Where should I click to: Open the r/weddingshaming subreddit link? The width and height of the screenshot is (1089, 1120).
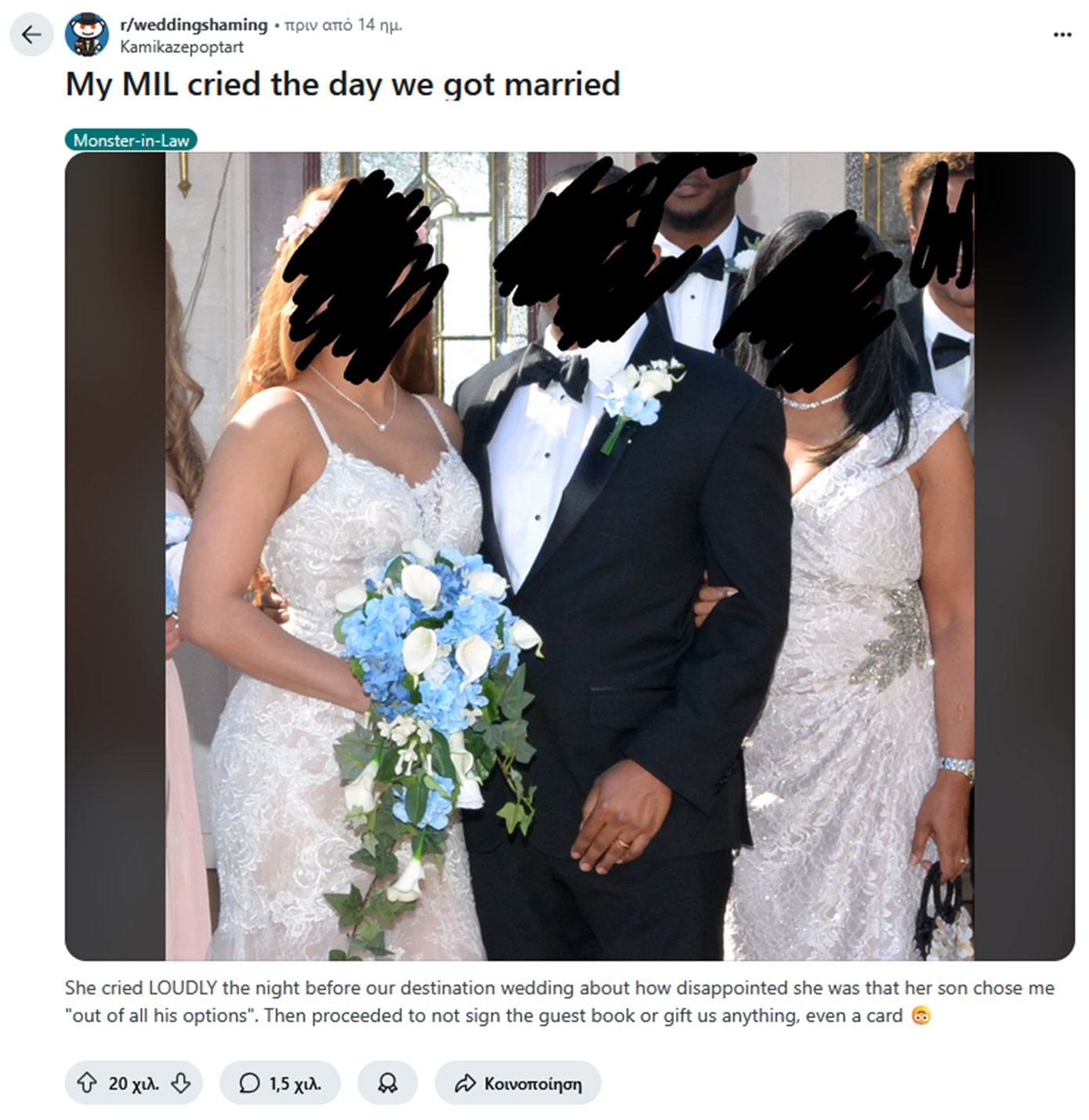194,25
